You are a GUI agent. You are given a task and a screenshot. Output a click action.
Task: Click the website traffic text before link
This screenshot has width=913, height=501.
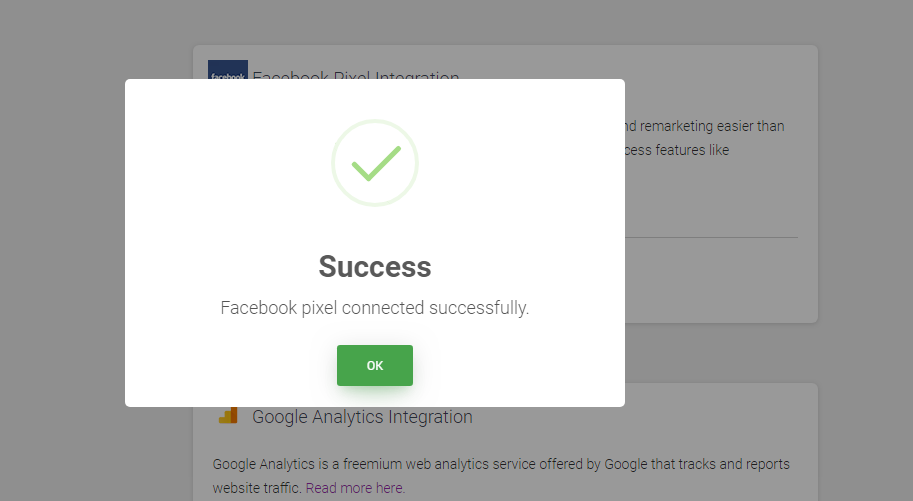click(x=257, y=488)
